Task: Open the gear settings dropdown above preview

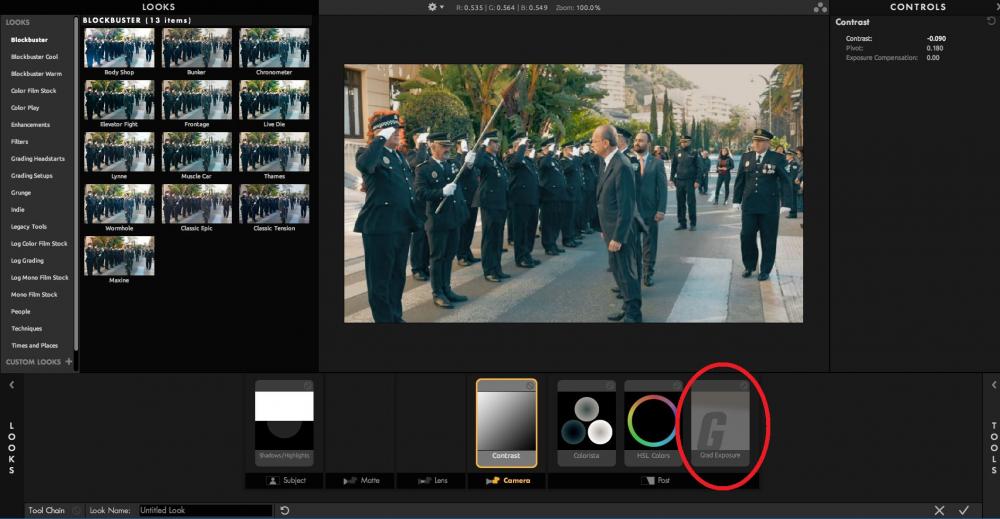Action: click(435, 7)
